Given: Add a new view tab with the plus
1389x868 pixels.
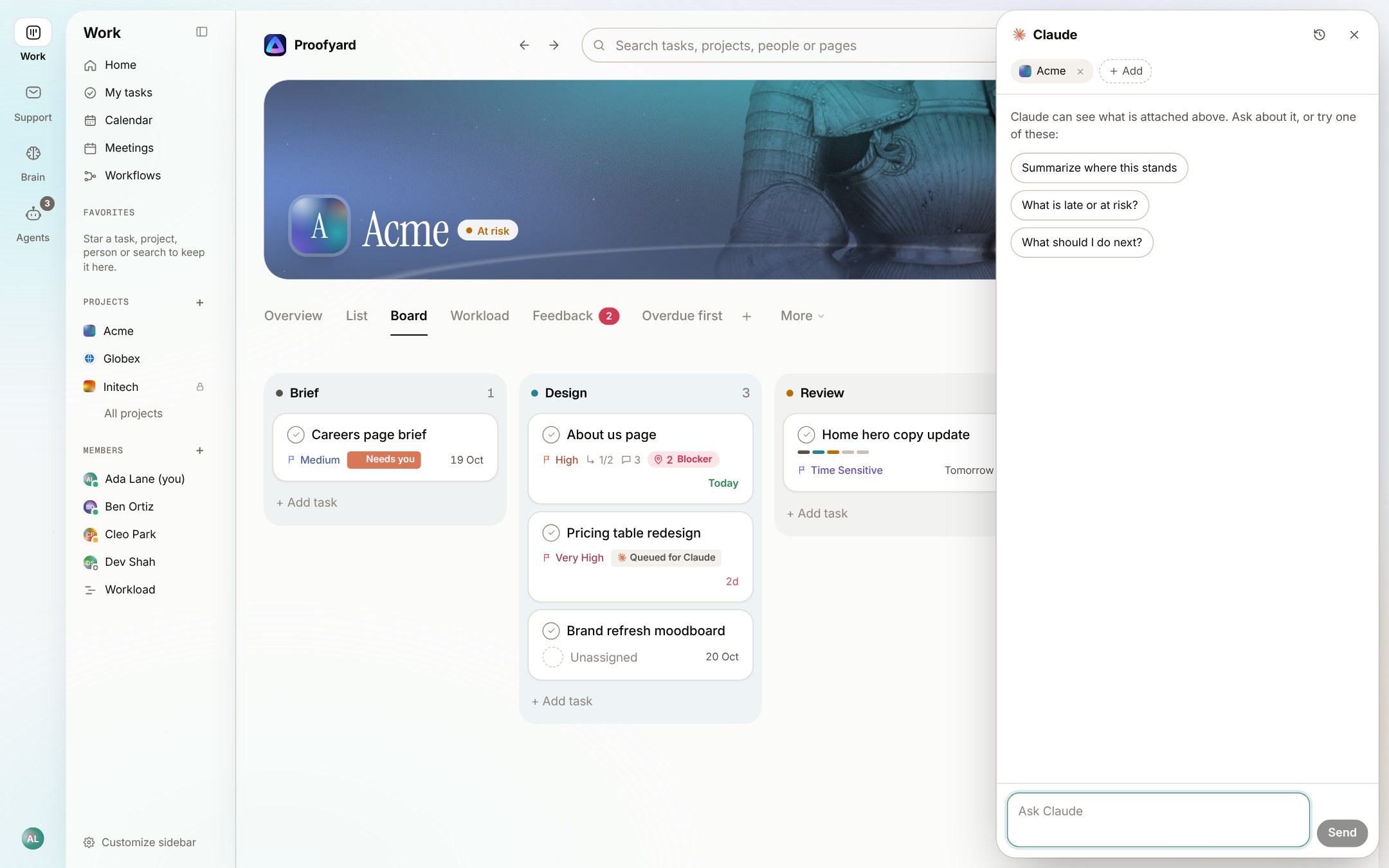Looking at the screenshot, I should point(746,316).
